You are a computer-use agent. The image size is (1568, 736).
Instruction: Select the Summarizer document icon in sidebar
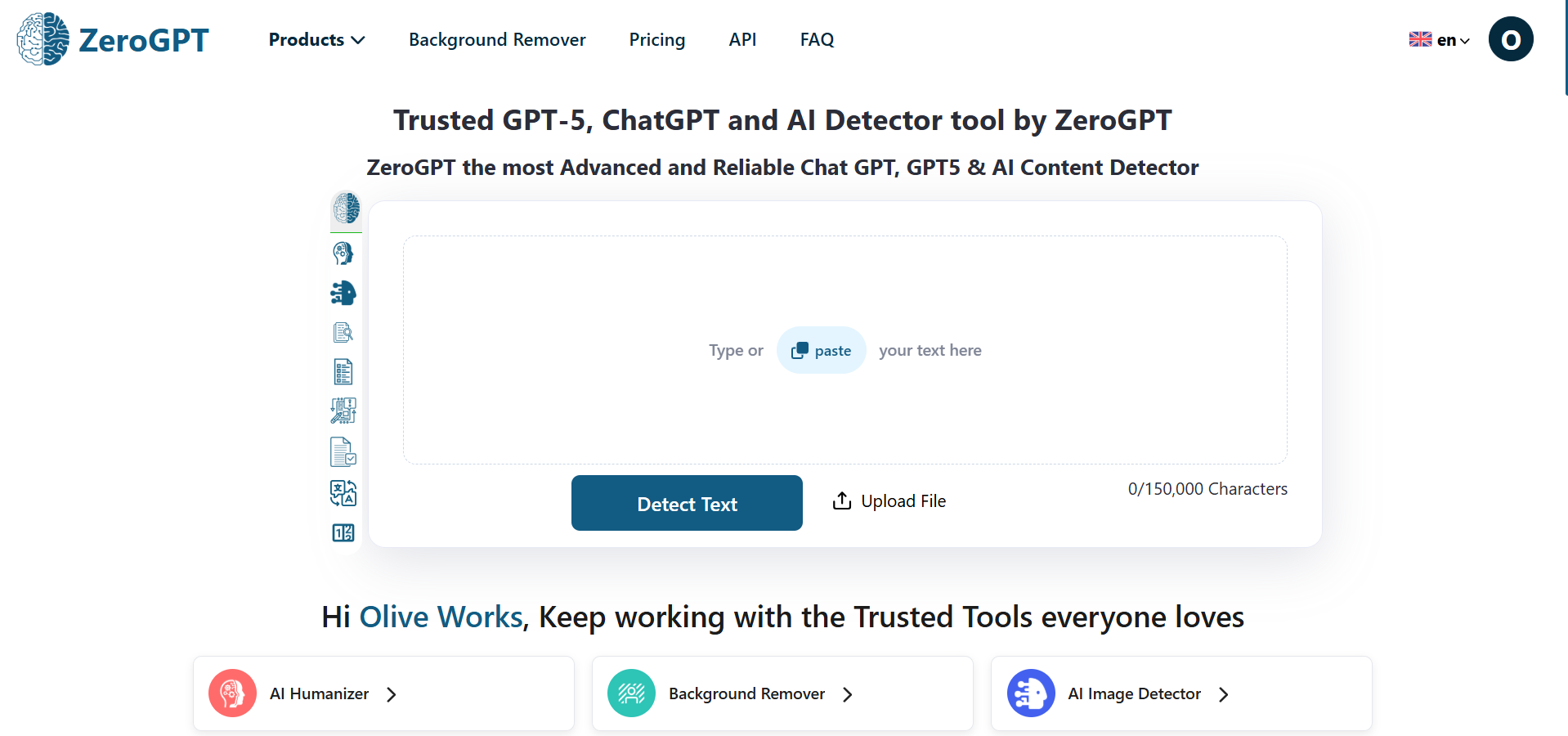(343, 371)
